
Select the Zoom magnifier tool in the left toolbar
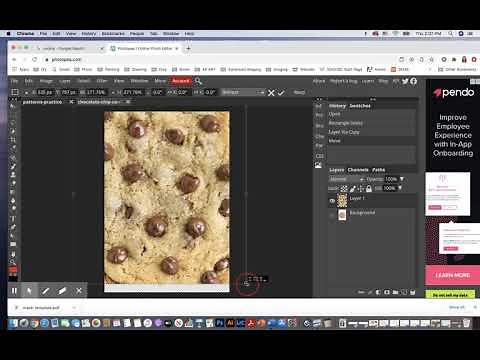pyautogui.click(x=13, y=262)
